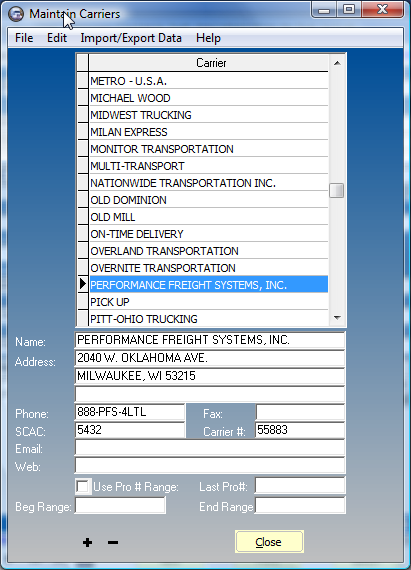Click the current row arrow indicator
Image resolution: width=411 pixels, height=570 pixels.
(83, 284)
